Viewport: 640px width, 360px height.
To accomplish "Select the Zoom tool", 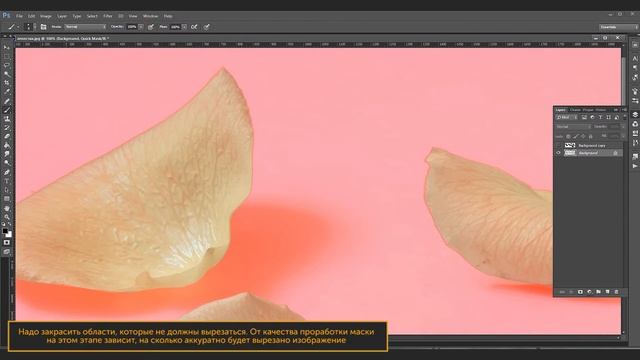I will click(x=7, y=217).
